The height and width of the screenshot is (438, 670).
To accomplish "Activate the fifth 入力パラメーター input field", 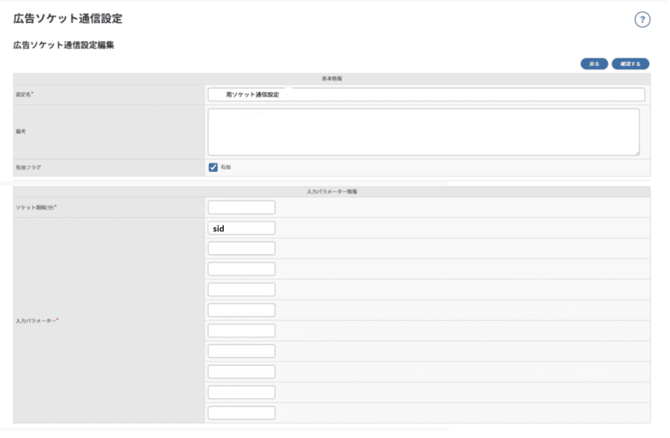I will click(241, 310).
